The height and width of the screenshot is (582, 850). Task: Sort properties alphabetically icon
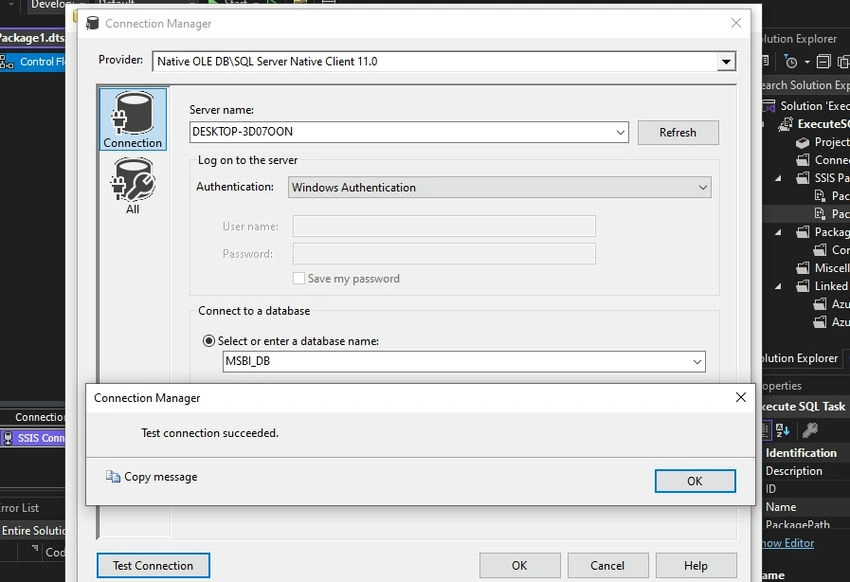[x=783, y=430]
